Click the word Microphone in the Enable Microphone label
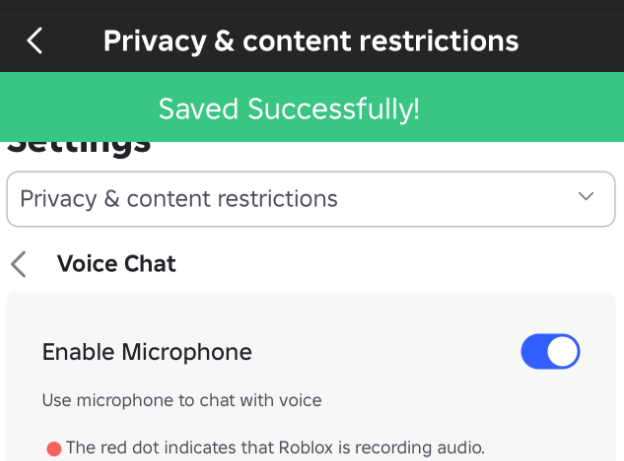The image size is (624, 461). point(186,352)
